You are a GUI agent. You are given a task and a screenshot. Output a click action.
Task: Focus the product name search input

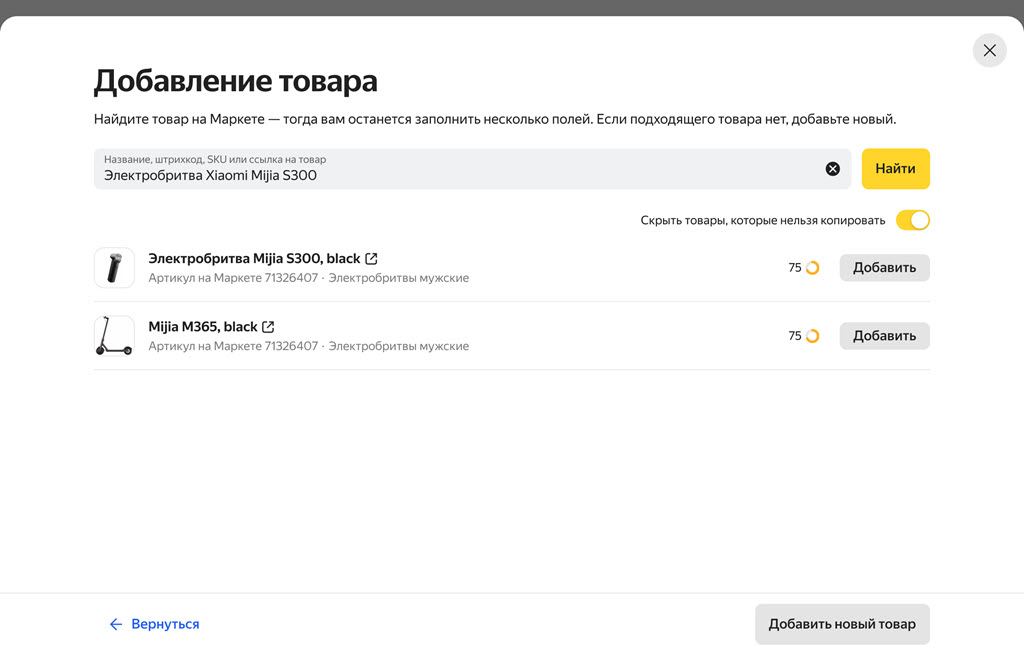tap(460, 175)
